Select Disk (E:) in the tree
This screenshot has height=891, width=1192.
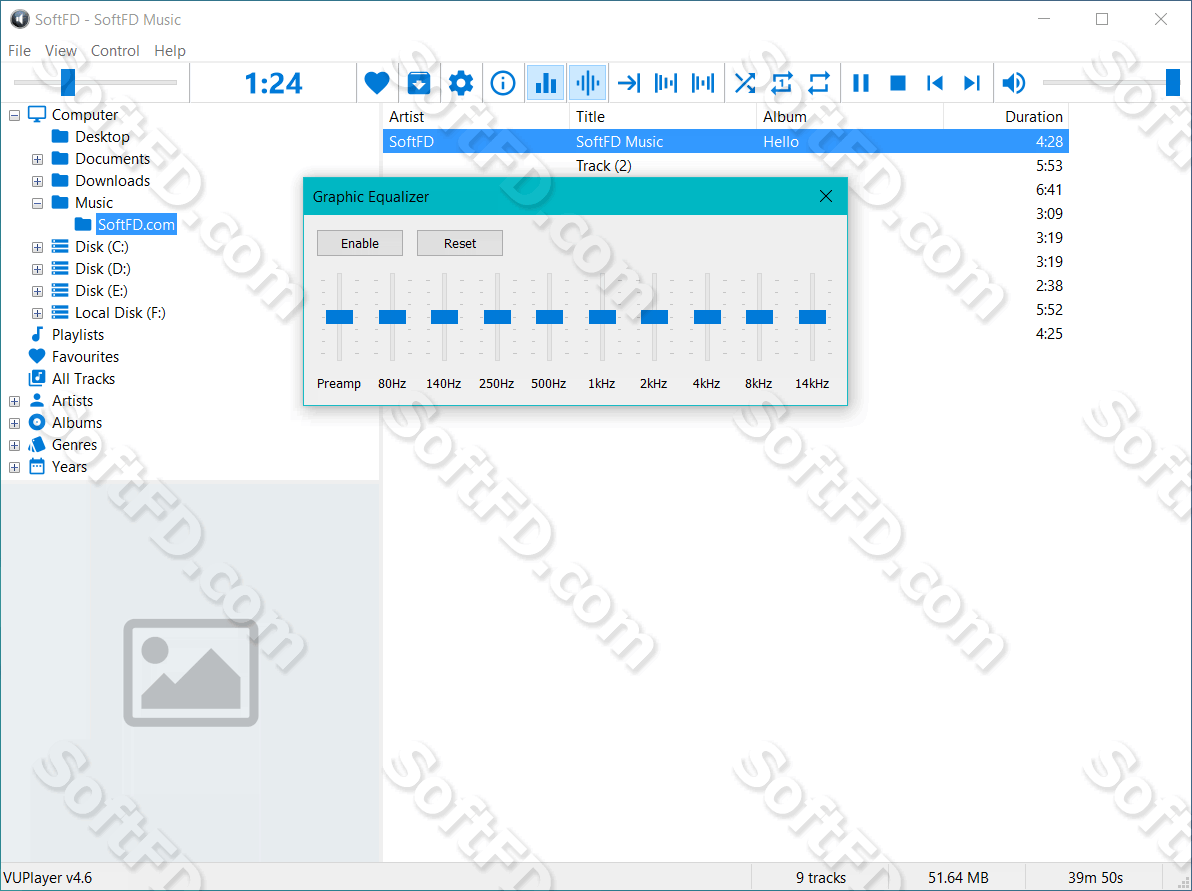101,290
